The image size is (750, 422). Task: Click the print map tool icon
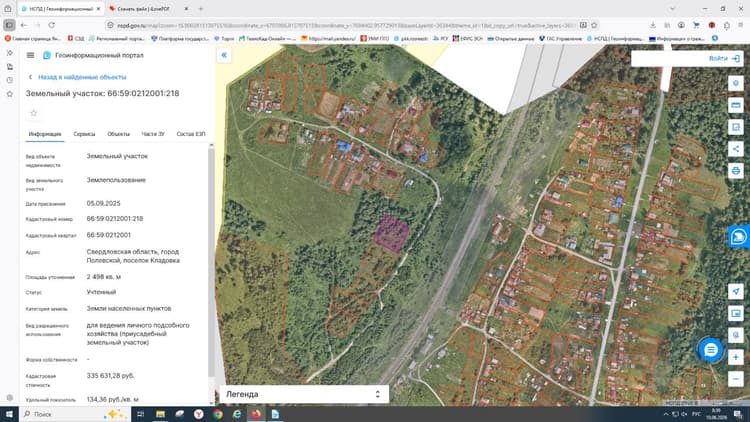(736, 170)
